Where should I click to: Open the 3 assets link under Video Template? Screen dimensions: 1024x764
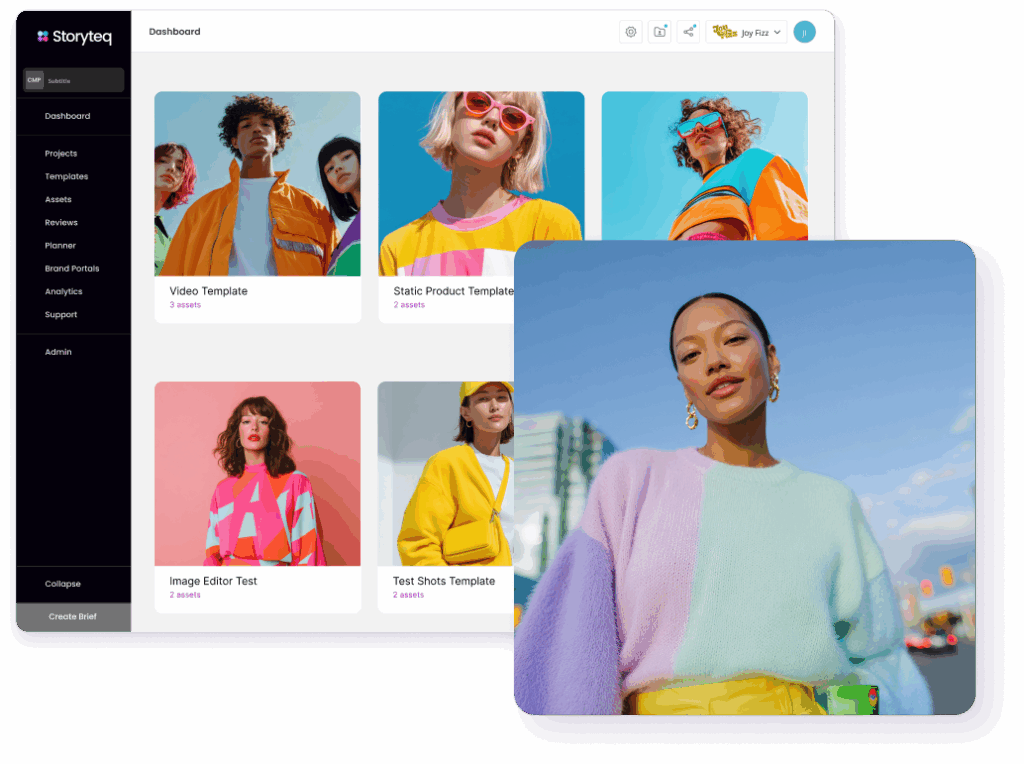coord(185,305)
